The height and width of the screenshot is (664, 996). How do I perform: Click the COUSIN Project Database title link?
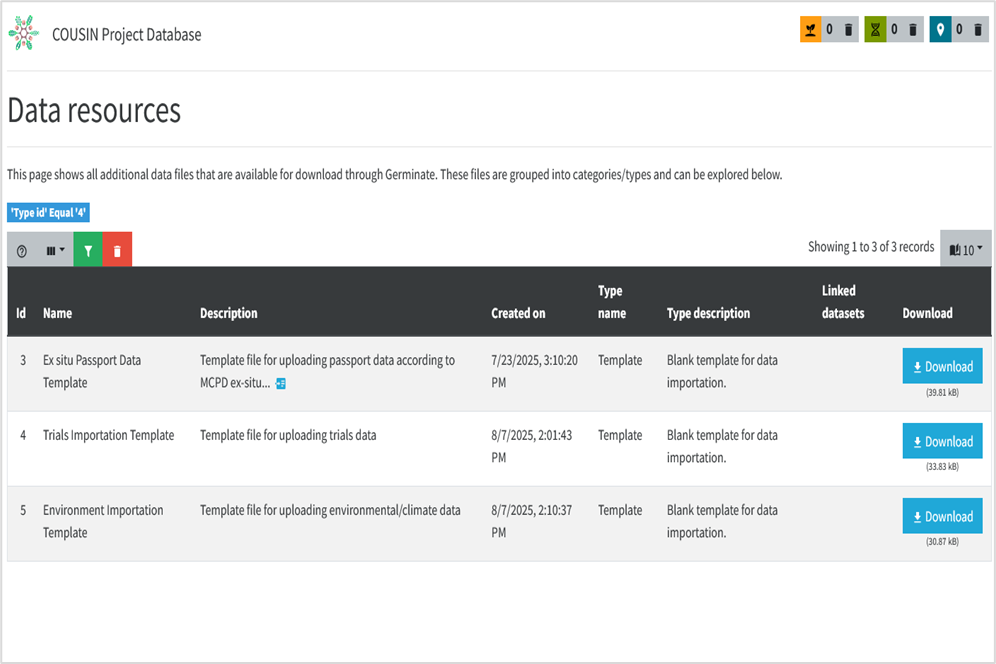coord(126,35)
